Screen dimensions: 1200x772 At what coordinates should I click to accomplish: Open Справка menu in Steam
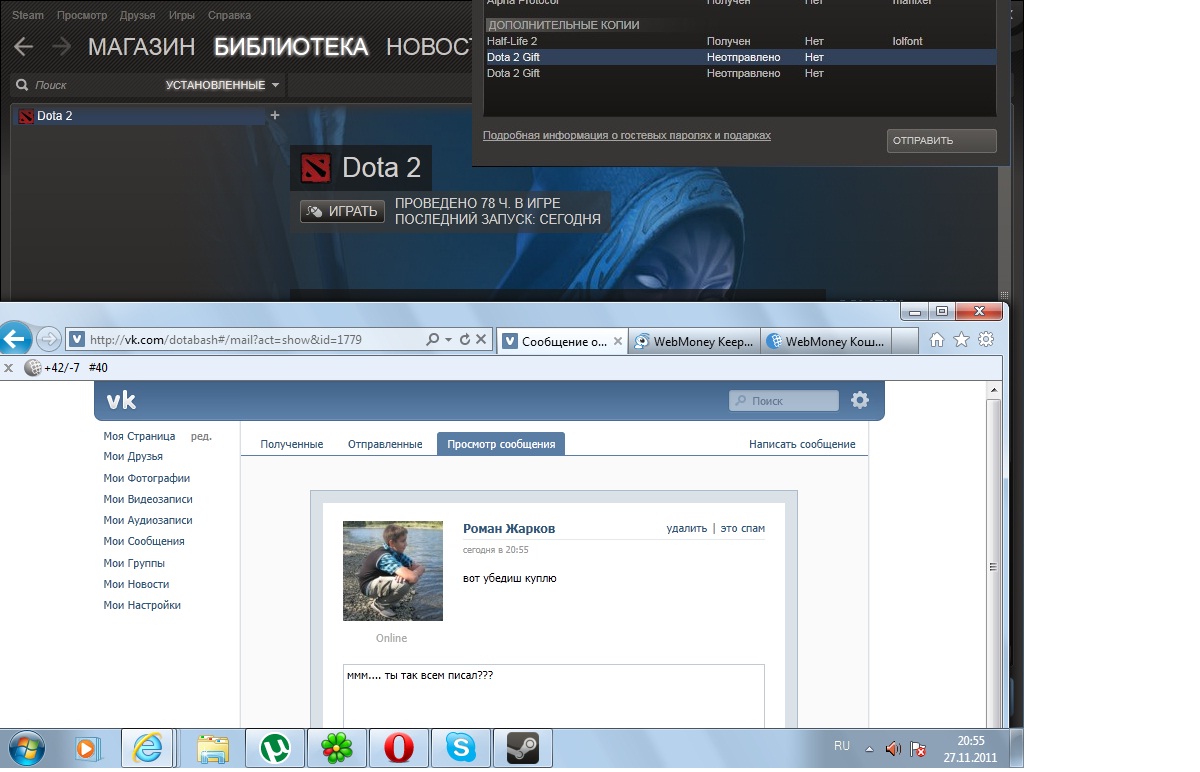pyautogui.click(x=230, y=16)
